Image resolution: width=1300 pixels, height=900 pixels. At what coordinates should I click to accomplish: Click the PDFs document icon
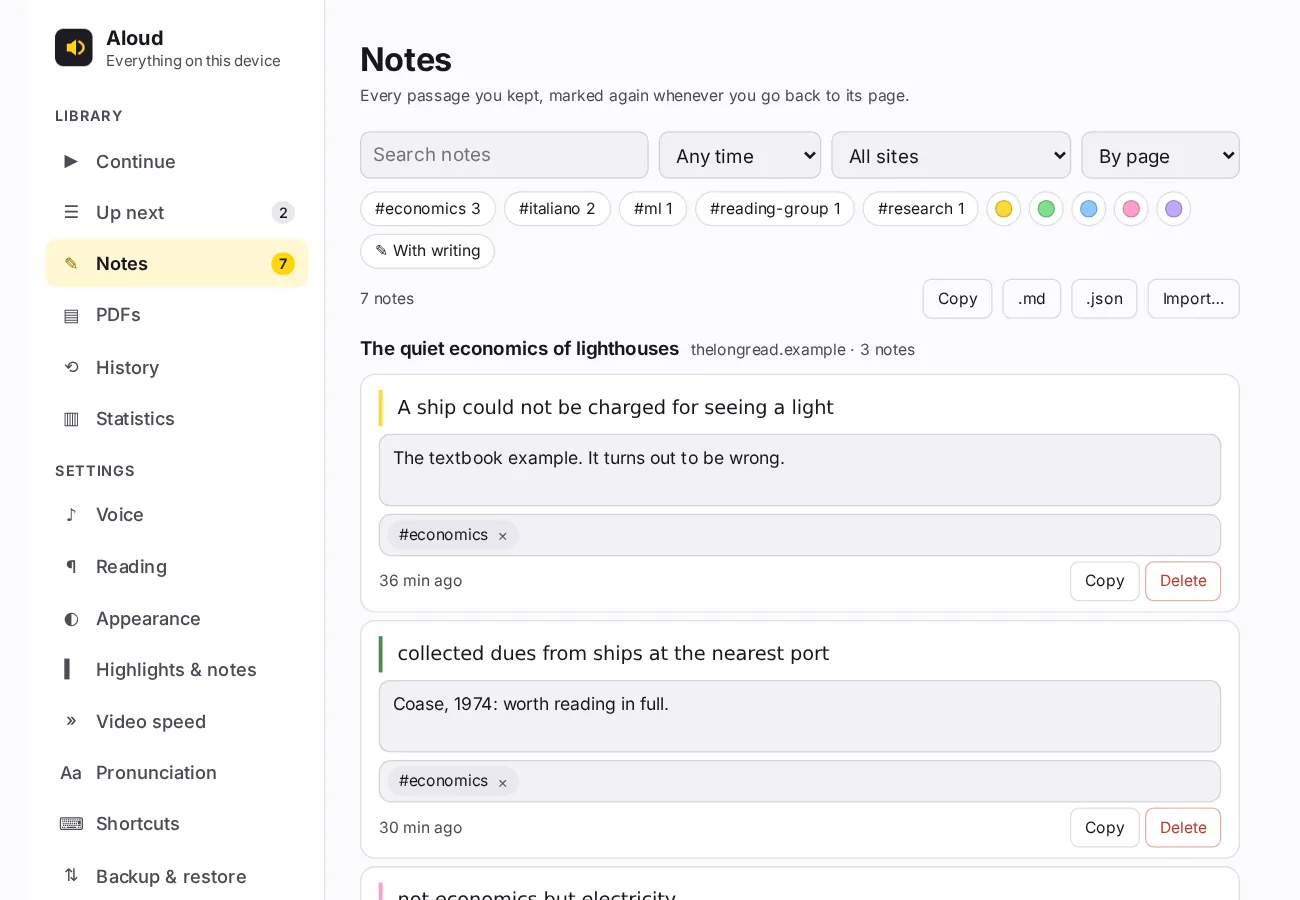71,315
